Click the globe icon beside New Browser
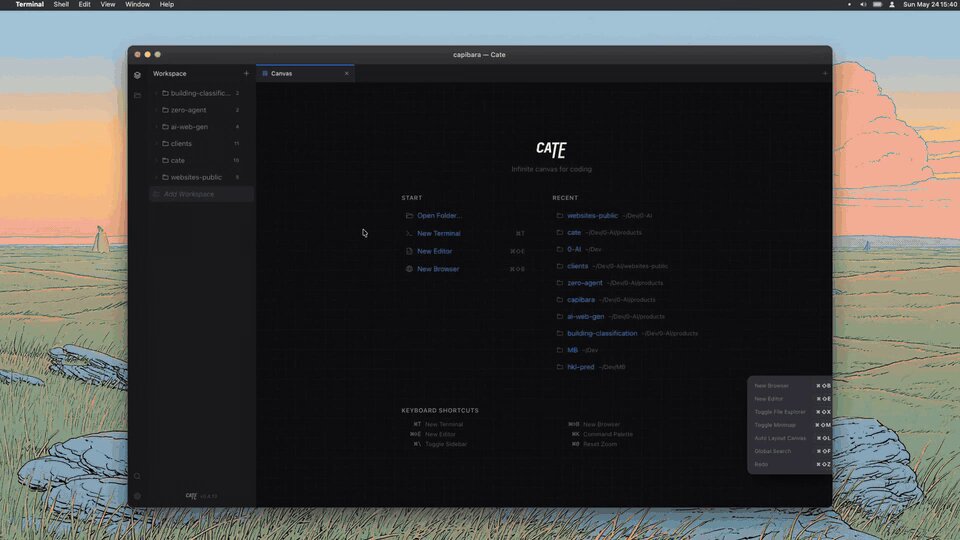The height and width of the screenshot is (540, 960). pos(409,269)
